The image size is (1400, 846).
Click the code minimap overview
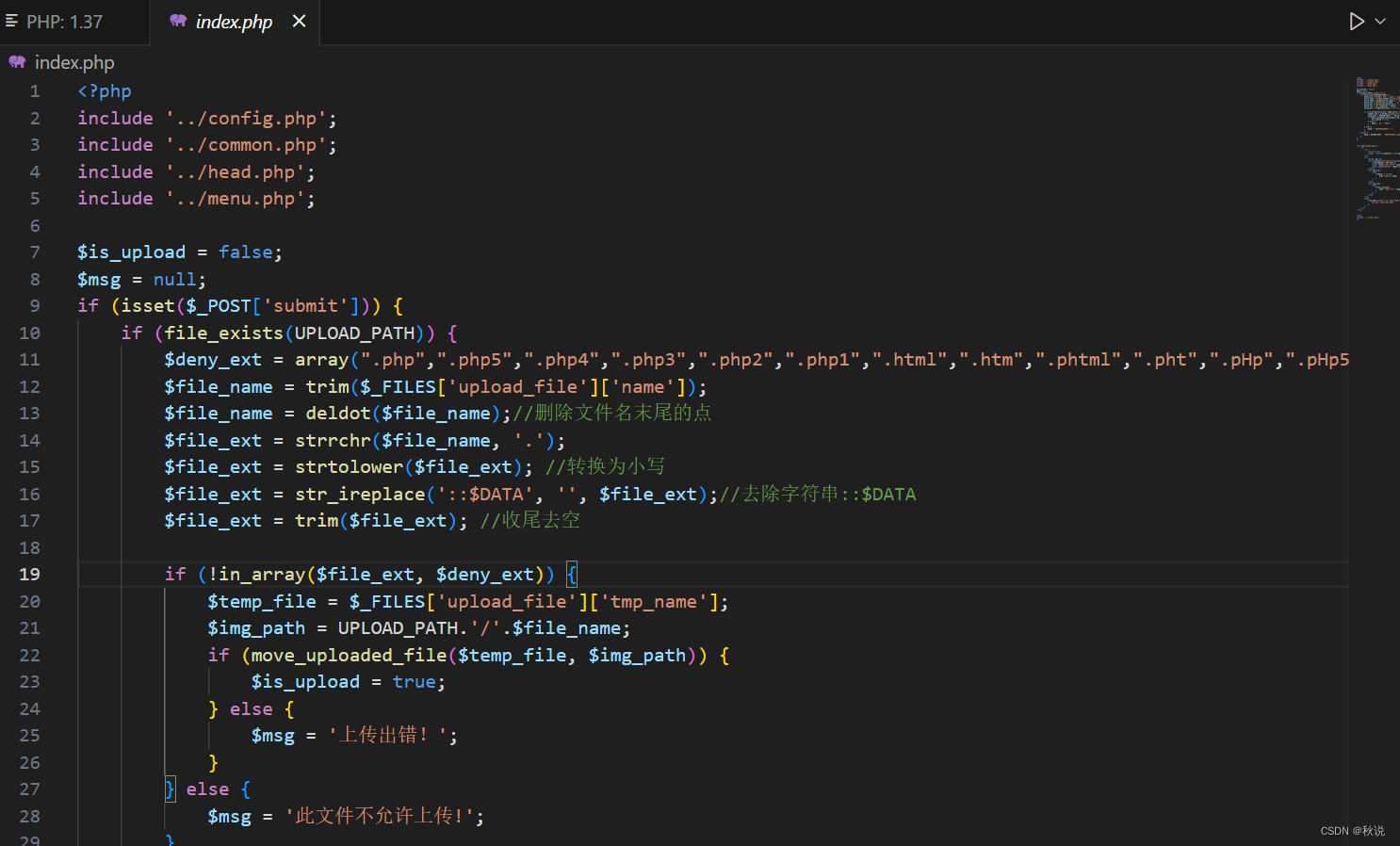[x=1376, y=148]
